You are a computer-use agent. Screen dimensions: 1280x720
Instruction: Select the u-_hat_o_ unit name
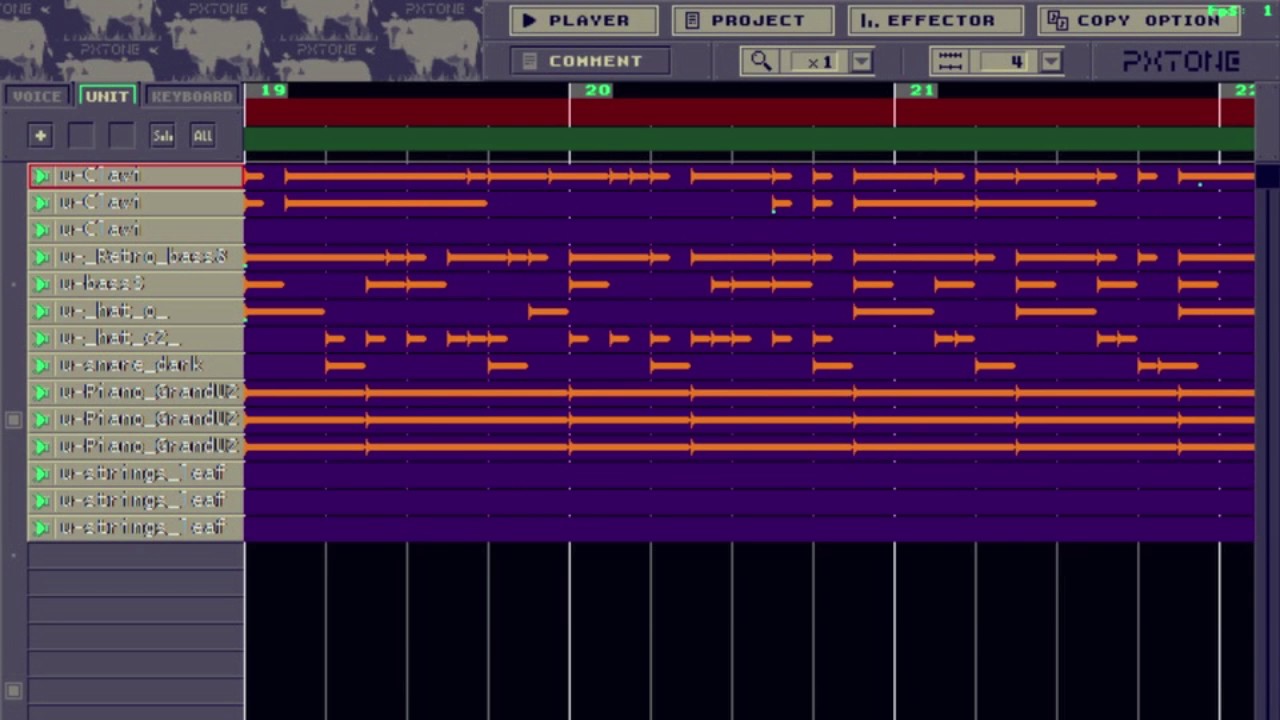click(x=113, y=311)
